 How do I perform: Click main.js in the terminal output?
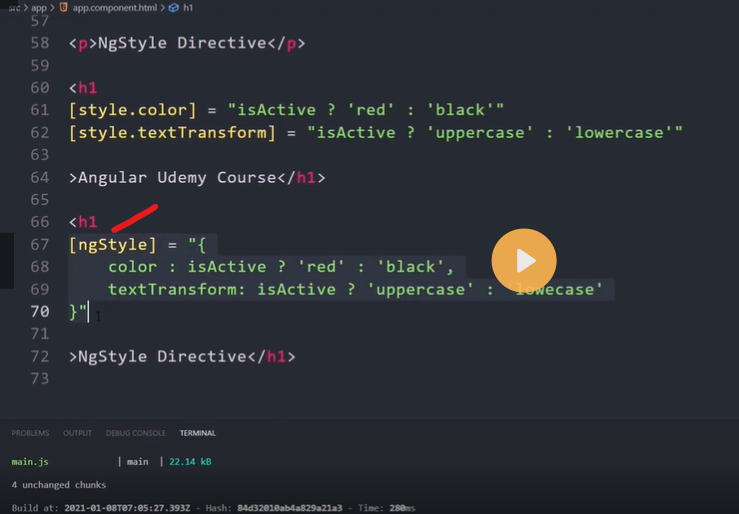coord(30,462)
